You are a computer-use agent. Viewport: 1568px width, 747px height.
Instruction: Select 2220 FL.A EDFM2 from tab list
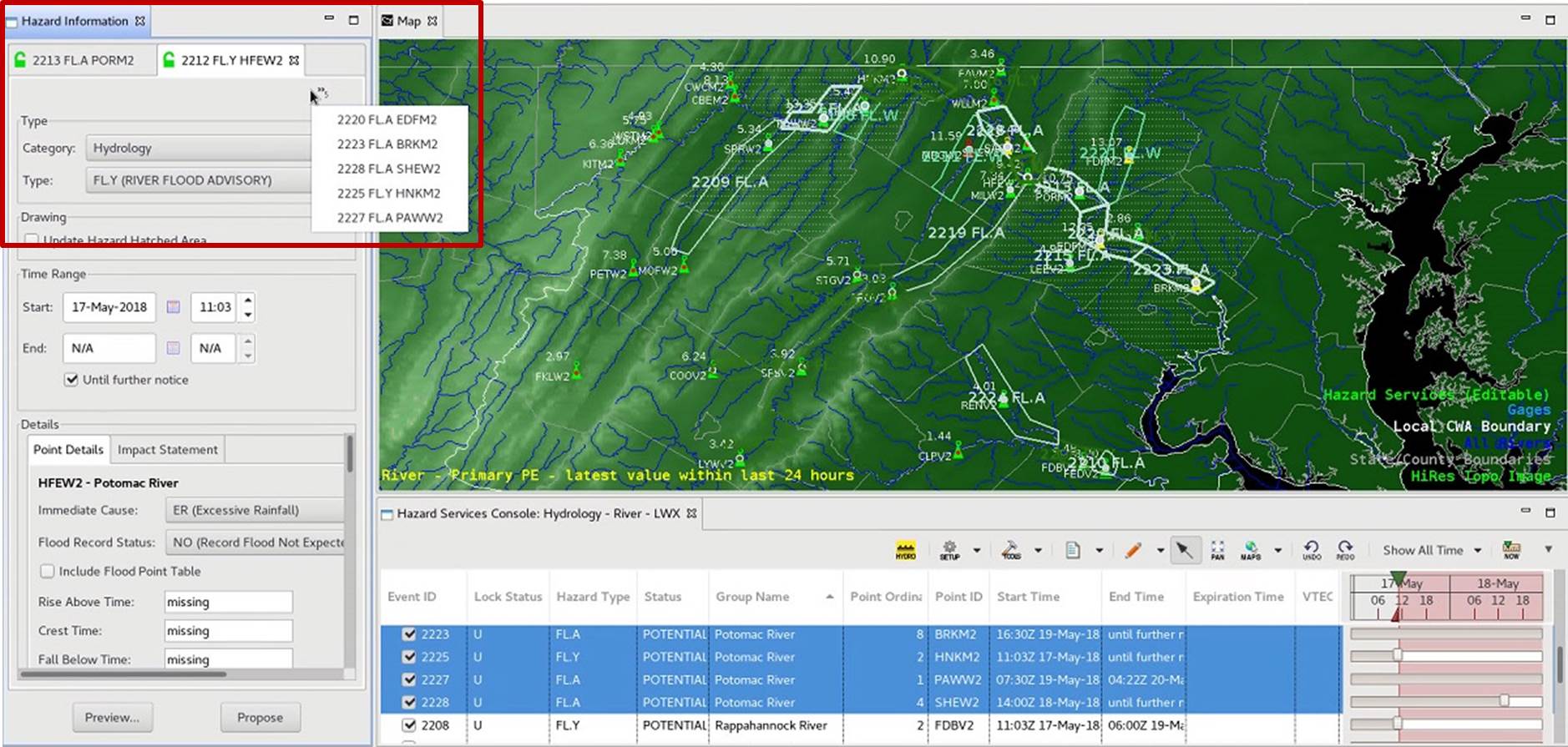387,119
